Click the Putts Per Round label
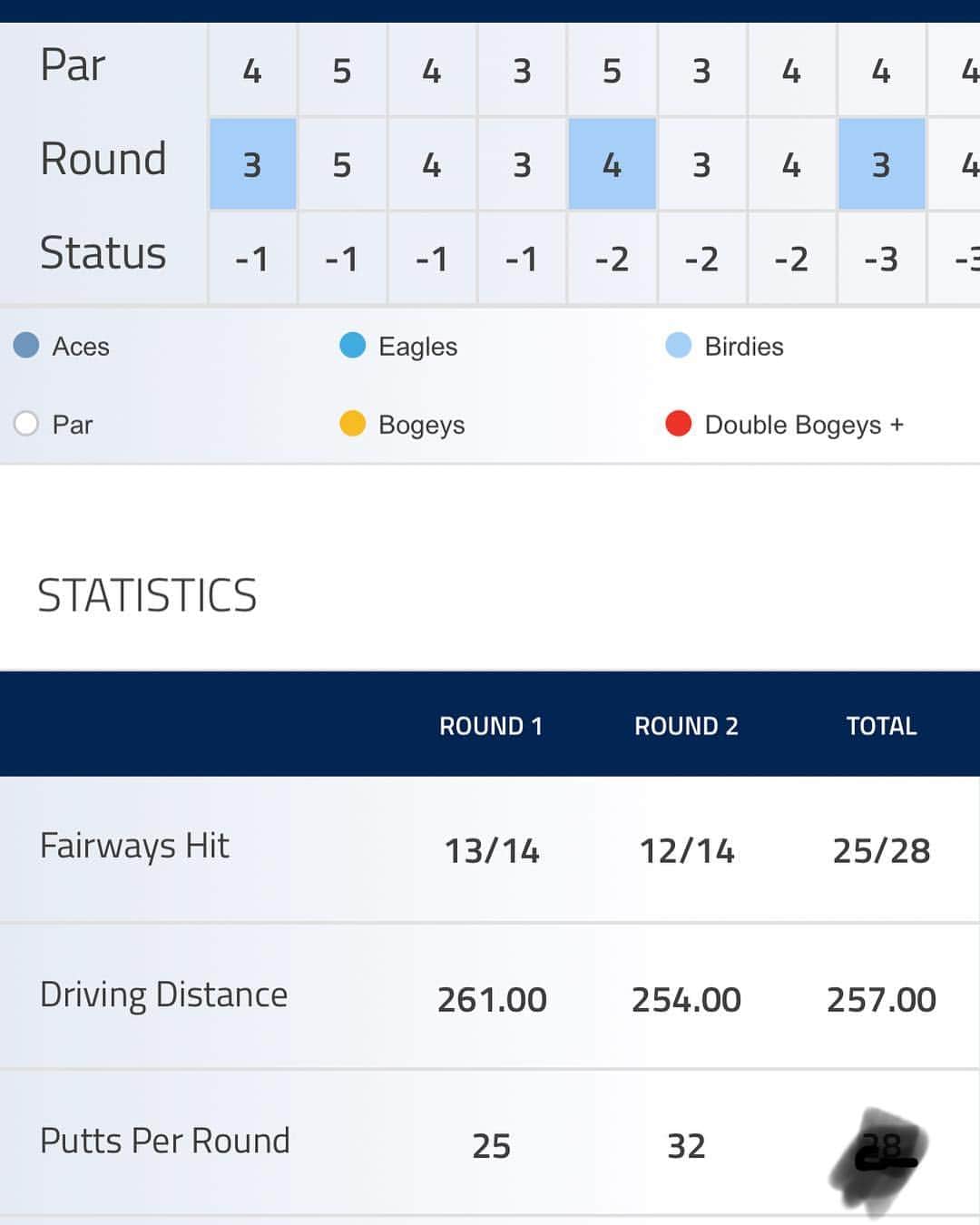980x1225 pixels. 164,1142
